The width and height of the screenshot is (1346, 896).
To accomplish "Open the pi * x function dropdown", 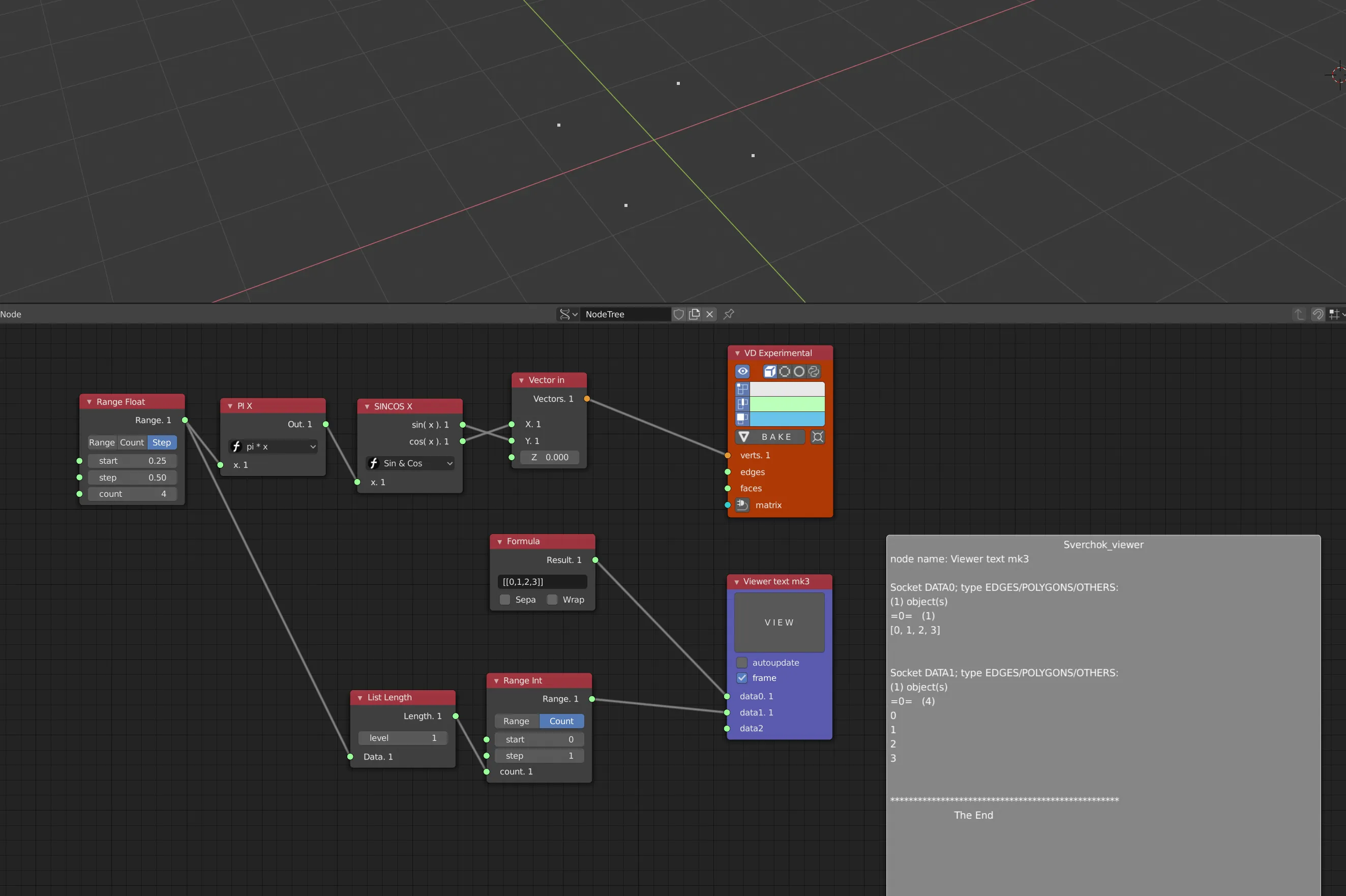I will coord(273,446).
